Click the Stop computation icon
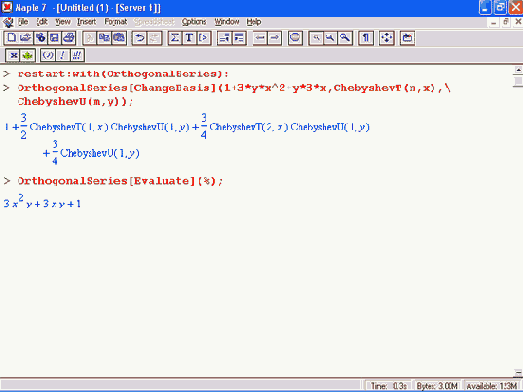This screenshot has width=523, height=392. point(295,38)
